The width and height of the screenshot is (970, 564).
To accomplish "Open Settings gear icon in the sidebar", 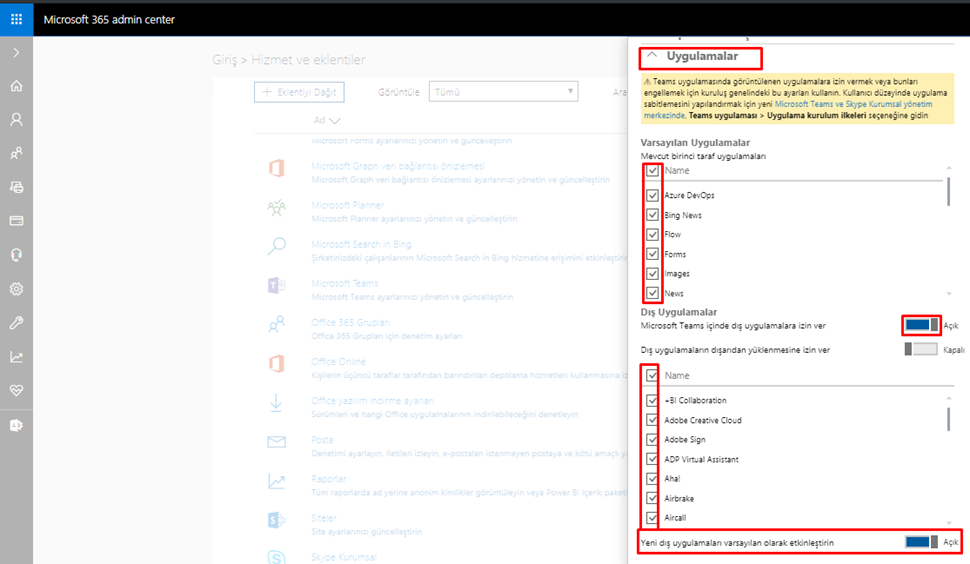I will point(17,289).
